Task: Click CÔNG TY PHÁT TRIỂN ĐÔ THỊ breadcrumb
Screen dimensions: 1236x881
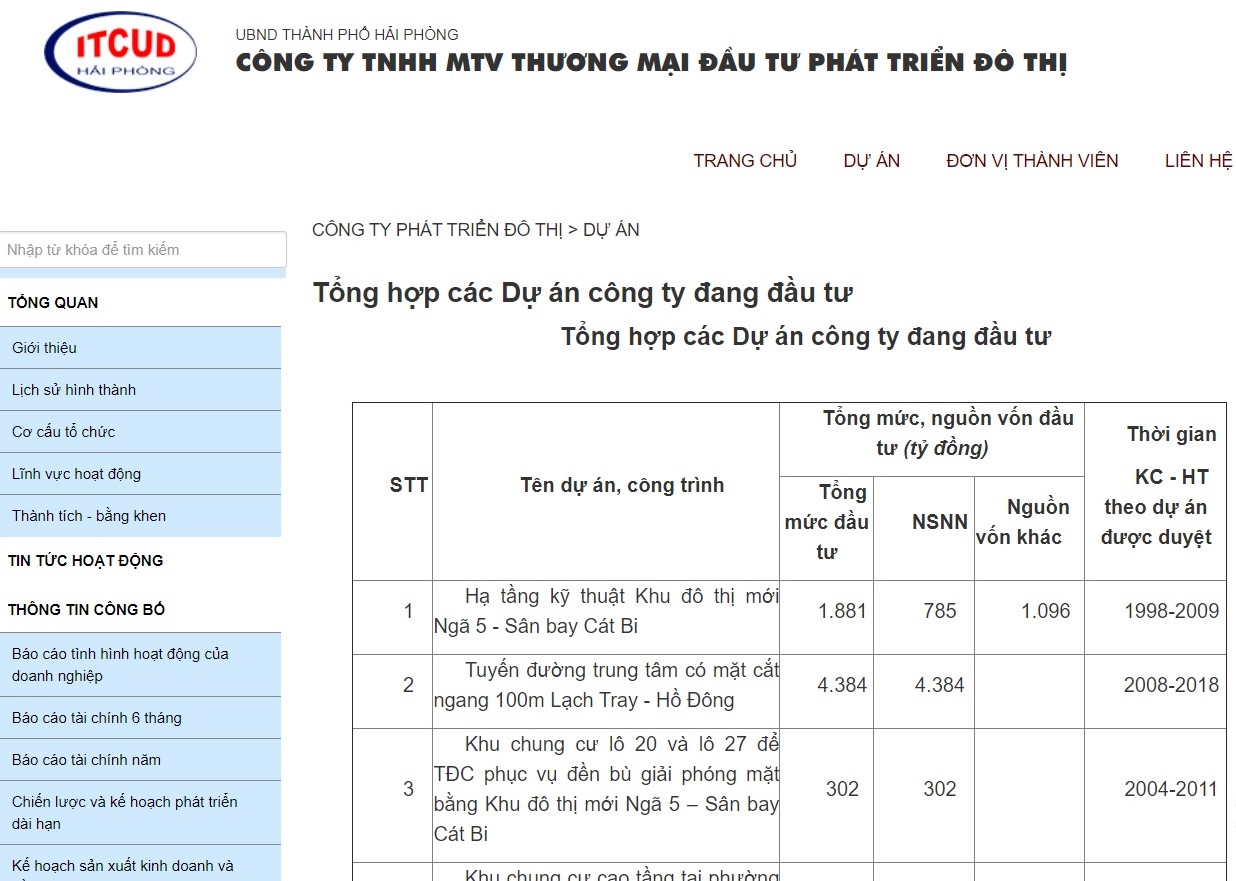Action: point(437,230)
